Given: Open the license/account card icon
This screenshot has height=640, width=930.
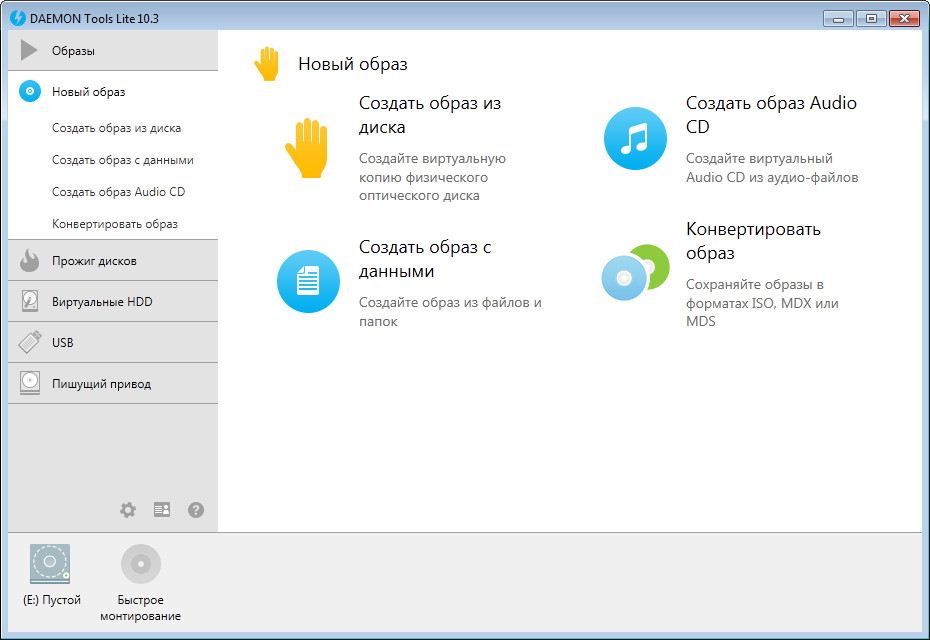Looking at the screenshot, I should [x=162, y=510].
